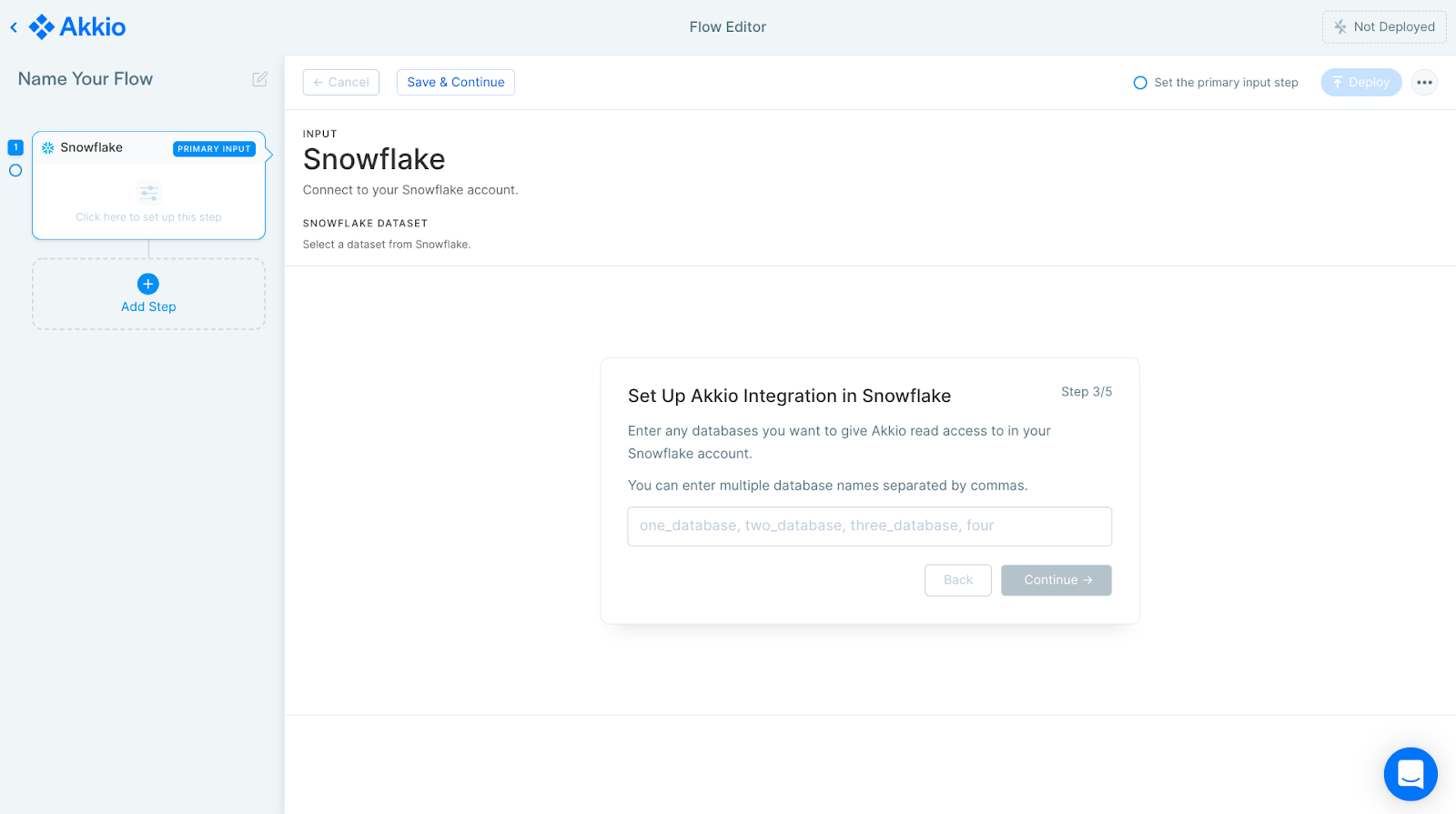Image resolution: width=1456 pixels, height=814 pixels.
Task: Click the blue plus Add Step icon
Action: pyautogui.click(x=148, y=284)
